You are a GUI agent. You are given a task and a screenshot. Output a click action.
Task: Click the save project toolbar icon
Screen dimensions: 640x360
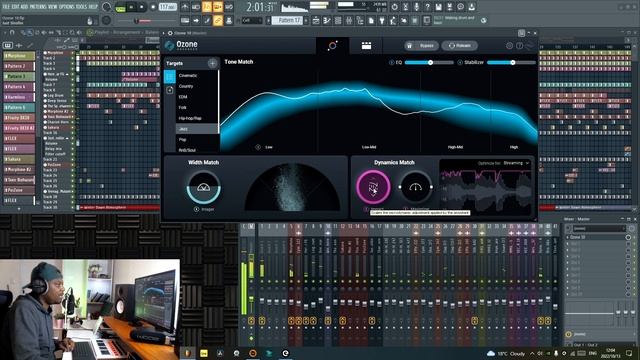coord(438,7)
